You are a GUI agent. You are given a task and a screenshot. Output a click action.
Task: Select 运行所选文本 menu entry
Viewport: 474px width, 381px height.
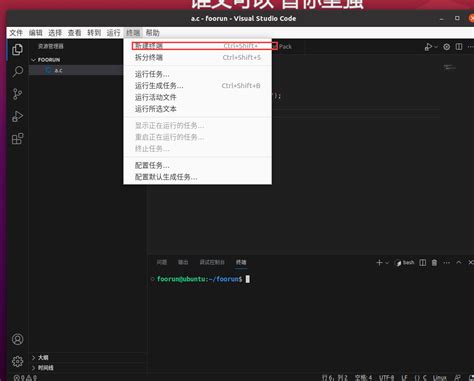click(x=198, y=109)
